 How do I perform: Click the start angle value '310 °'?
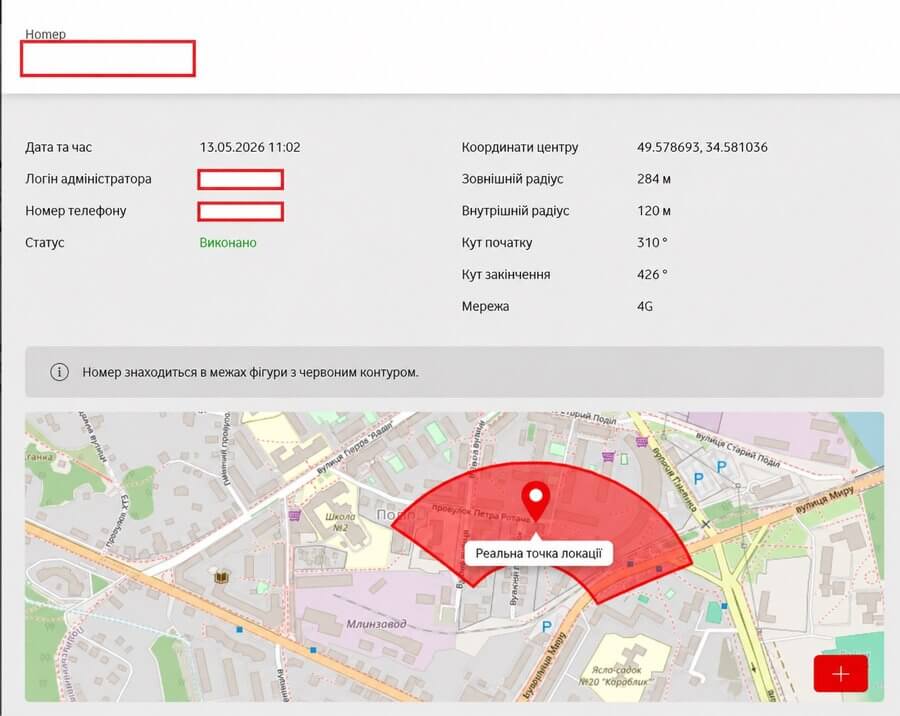click(x=652, y=242)
